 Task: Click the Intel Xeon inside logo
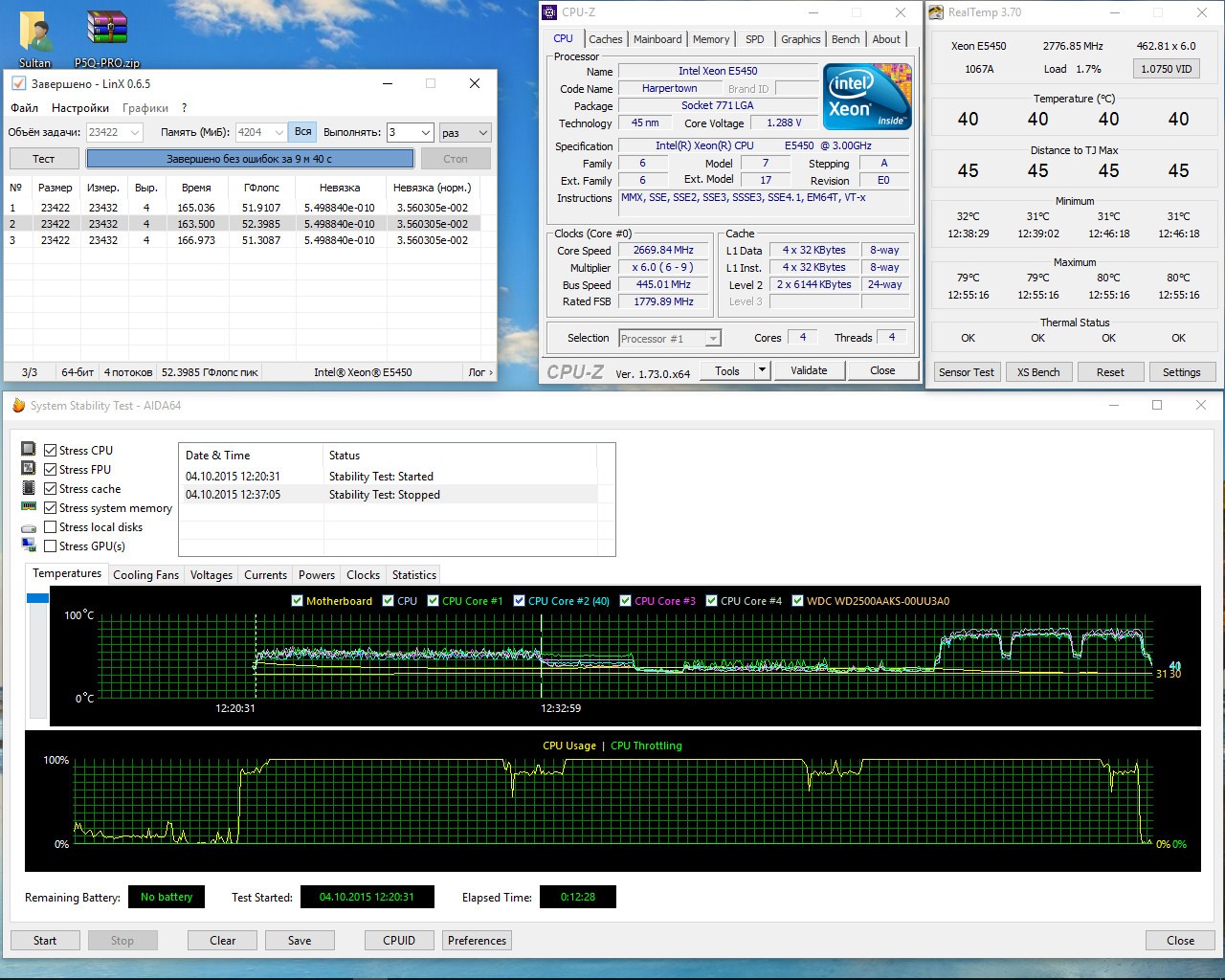[867, 97]
